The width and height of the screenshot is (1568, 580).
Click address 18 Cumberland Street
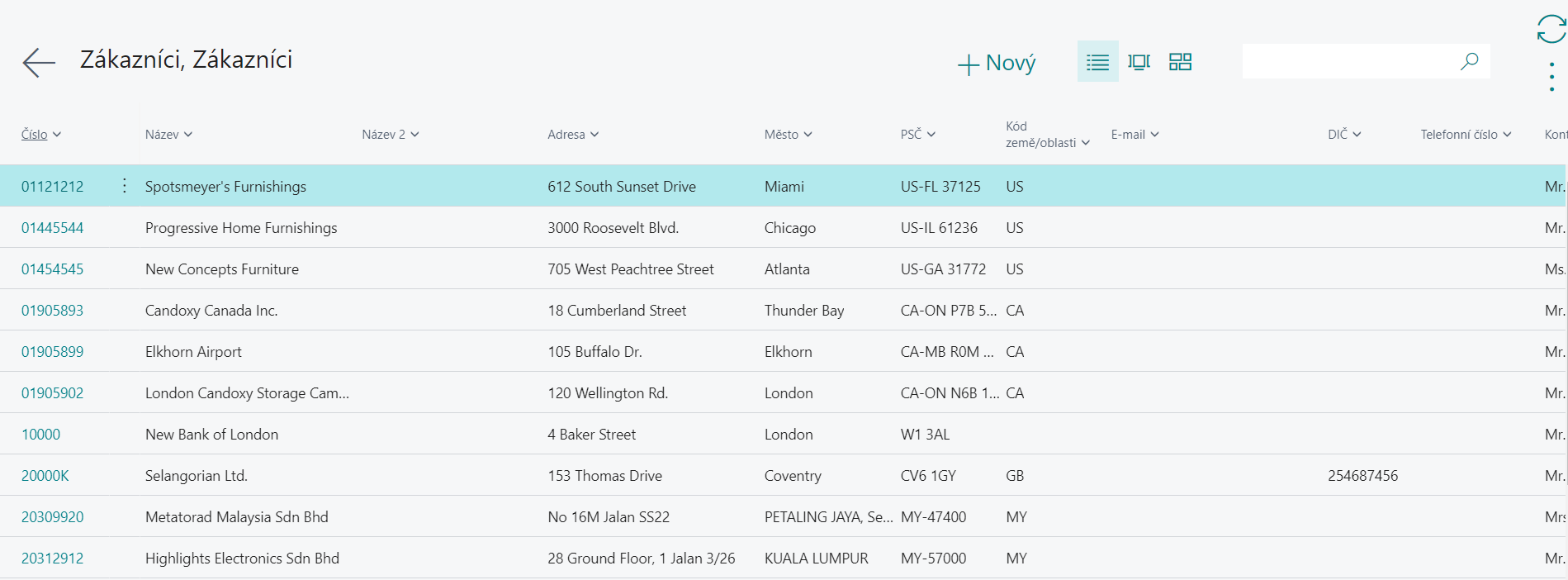coord(617,311)
